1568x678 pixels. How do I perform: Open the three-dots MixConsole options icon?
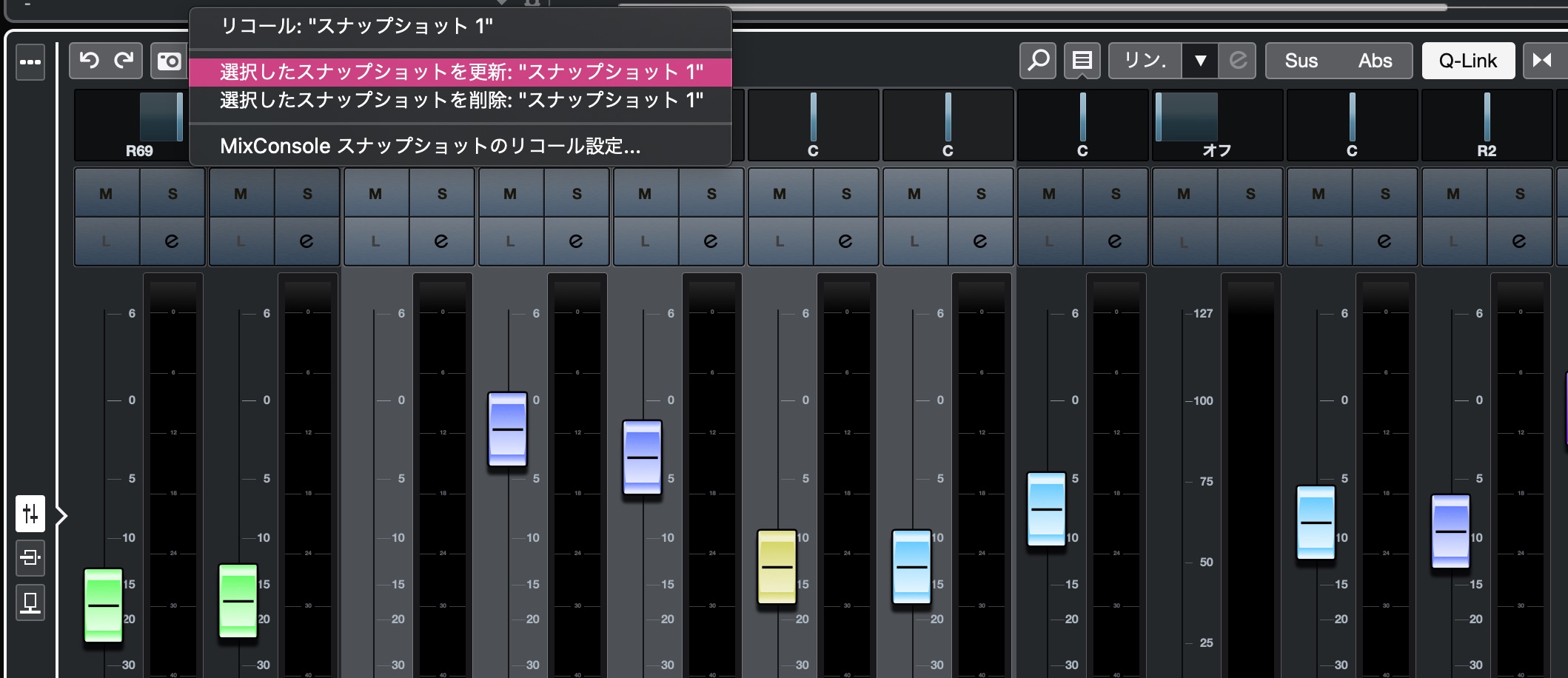[x=30, y=61]
